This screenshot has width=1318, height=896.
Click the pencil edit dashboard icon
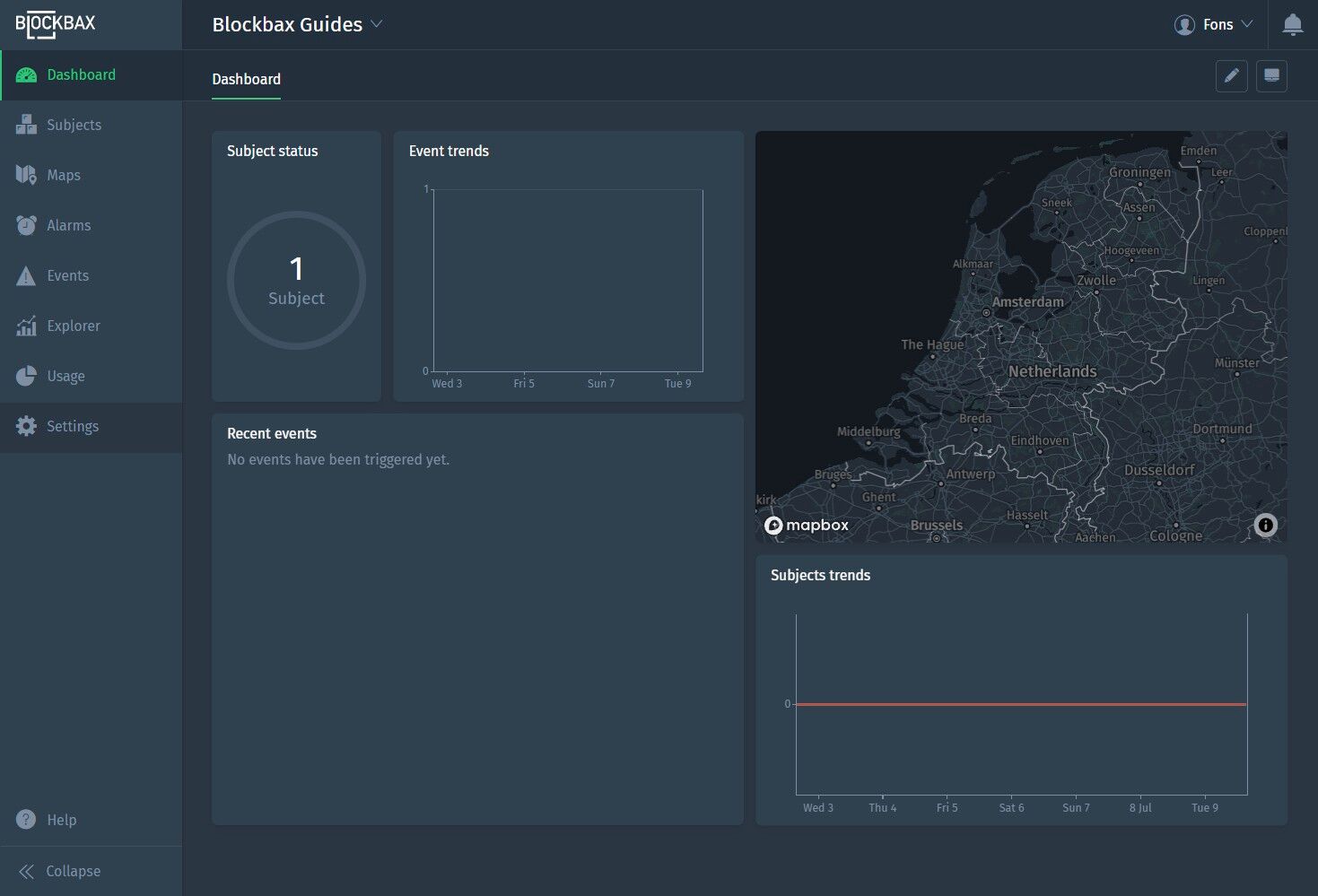pyautogui.click(x=1231, y=76)
